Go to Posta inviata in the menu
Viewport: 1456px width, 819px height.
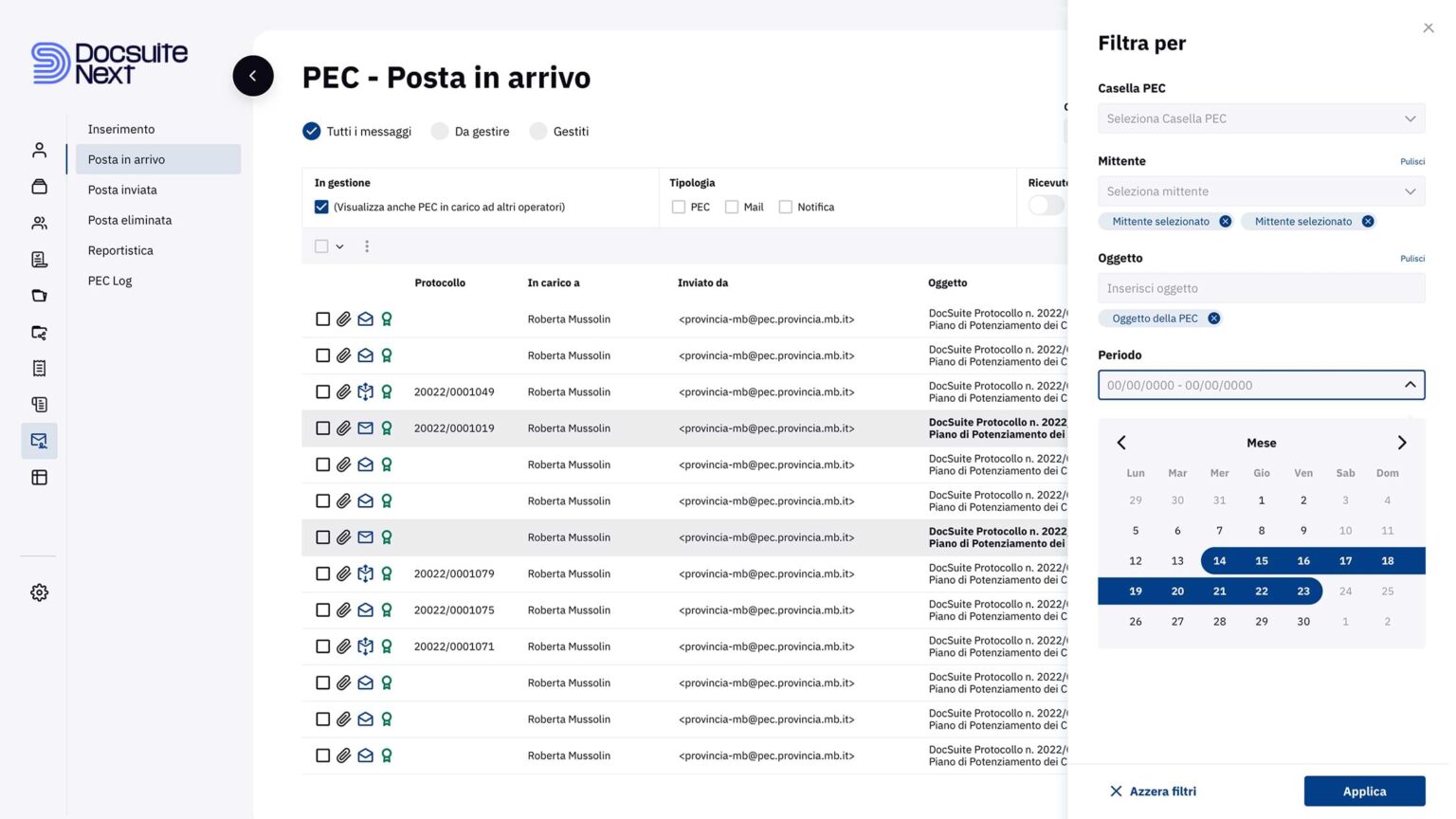click(x=120, y=189)
